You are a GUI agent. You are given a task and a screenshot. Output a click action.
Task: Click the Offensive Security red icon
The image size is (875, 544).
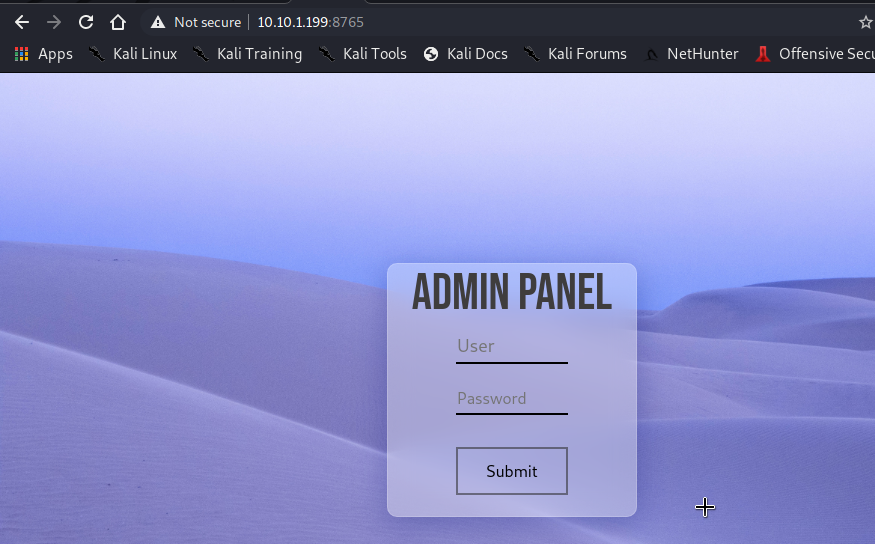tap(763, 54)
